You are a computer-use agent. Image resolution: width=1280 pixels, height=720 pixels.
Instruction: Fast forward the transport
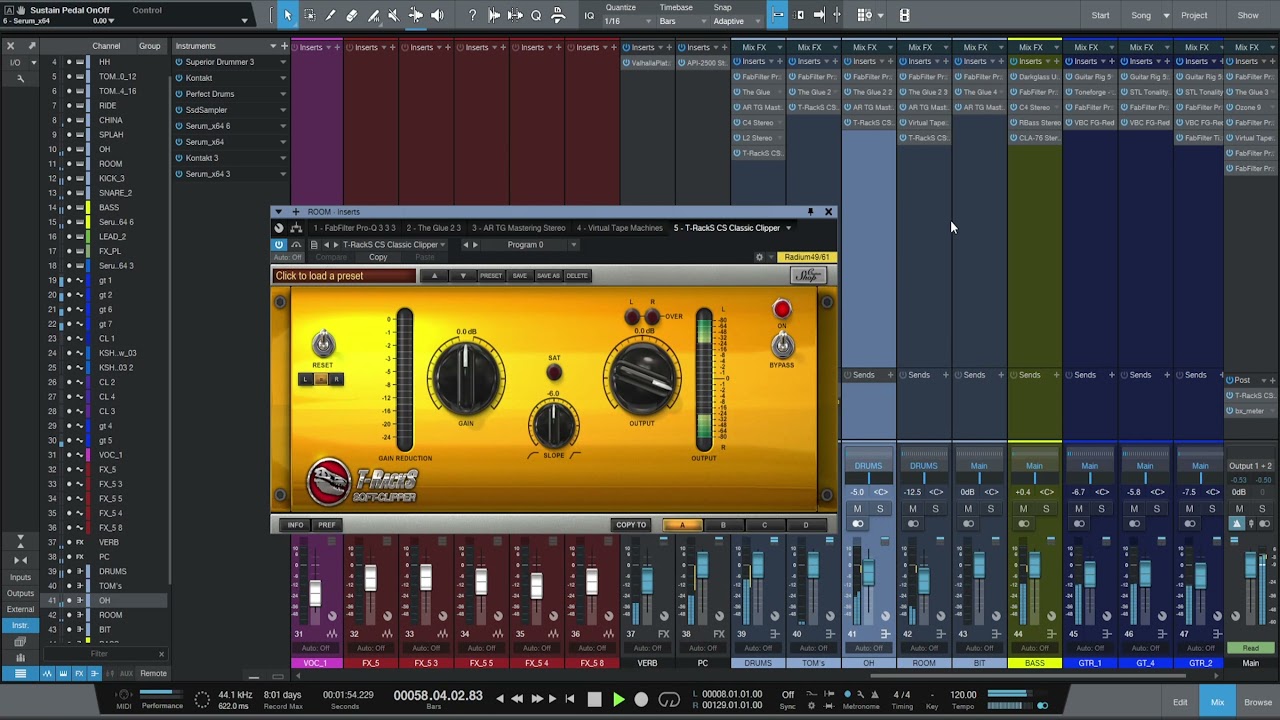pos(536,700)
